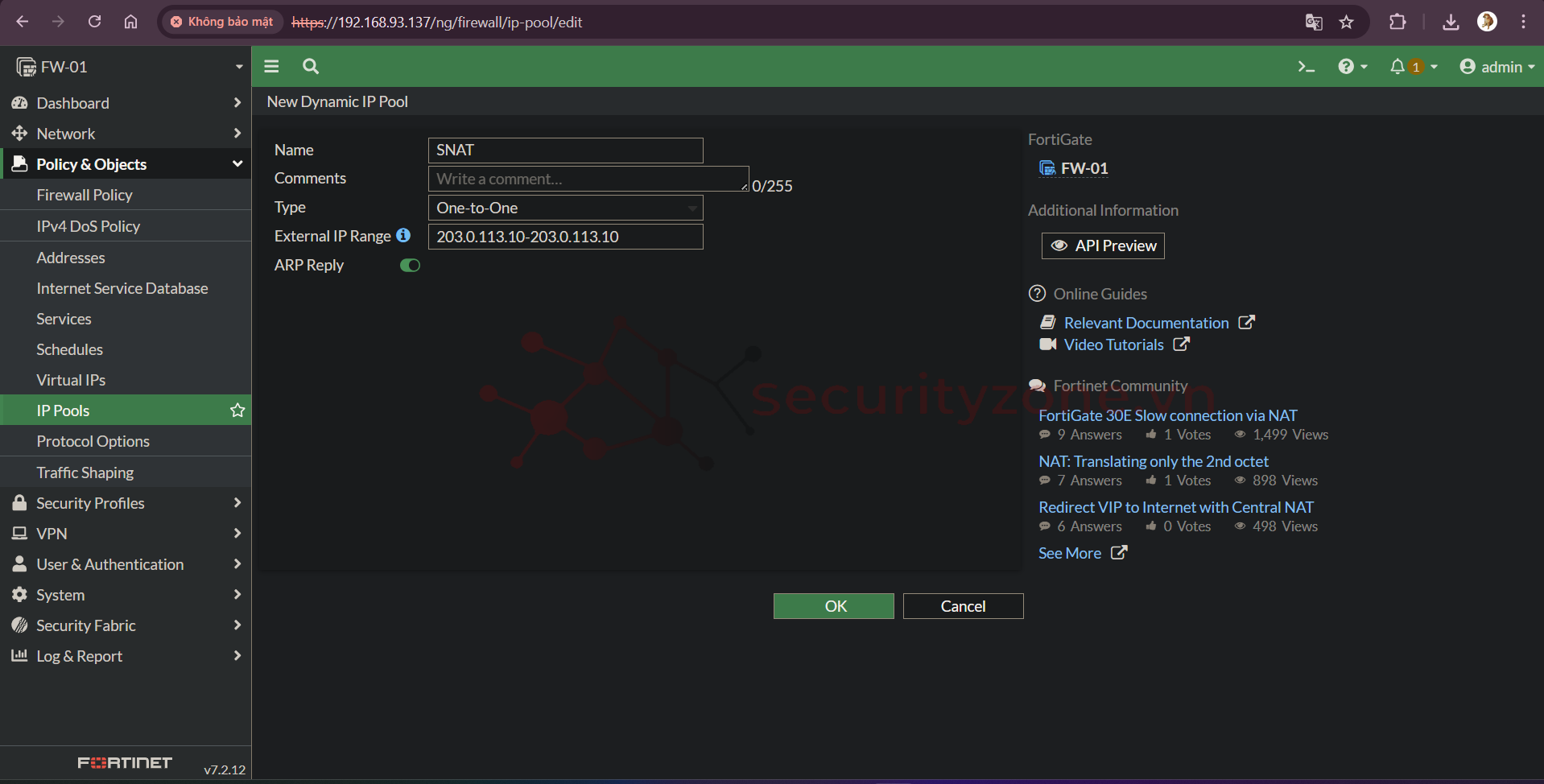Click the Comments text field
The image size is (1544, 784).
588,179
